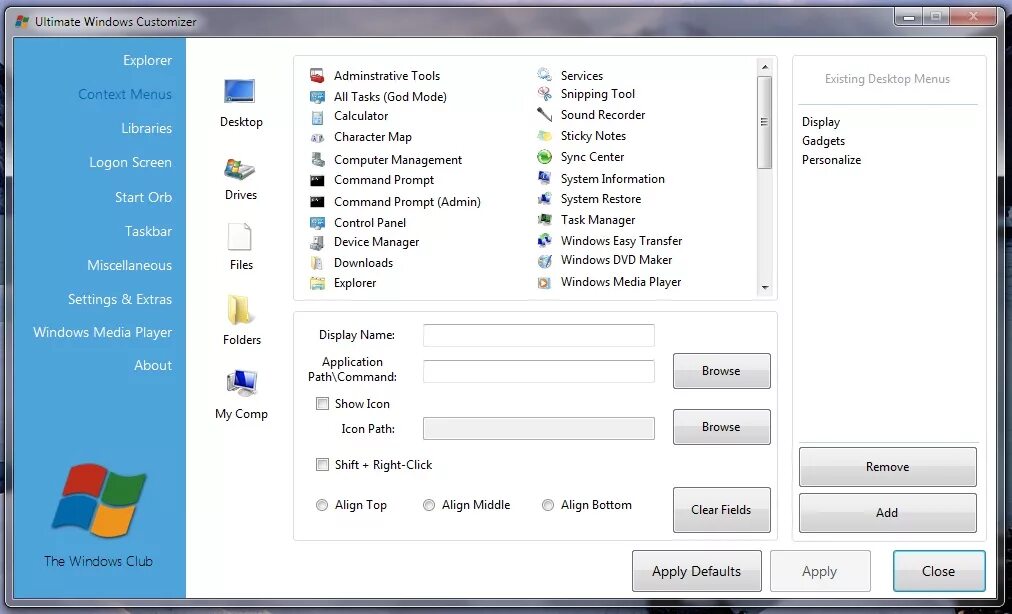Click the Windows Media Player list icon
Viewport: 1012px width, 614px height.
(545, 282)
